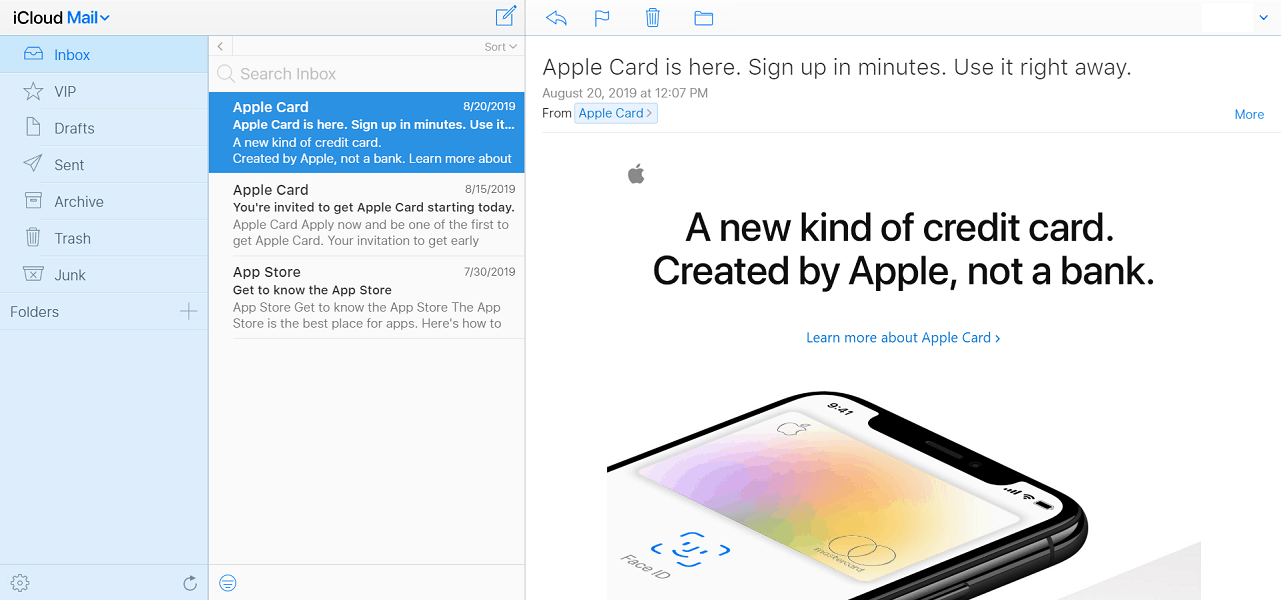The height and width of the screenshot is (600, 1281).
Task: Click the Apple logo in the email
Action: pyautogui.click(x=636, y=175)
